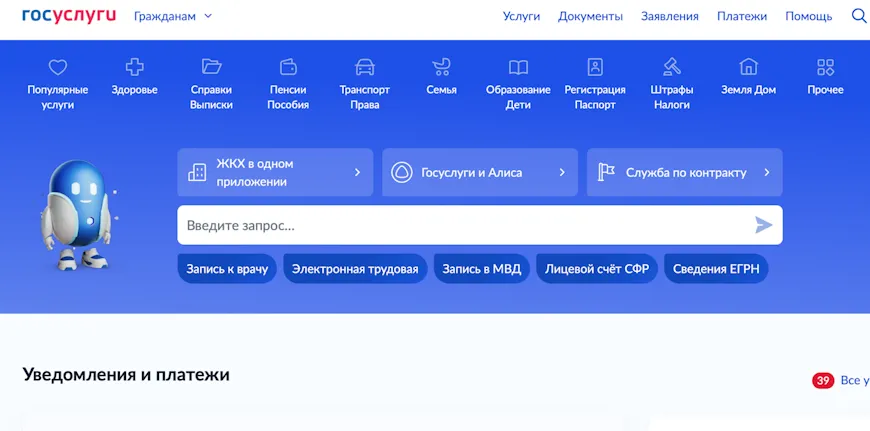The width and height of the screenshot is (870, 431).
Task: Click the Госуслуги logo
Action: [x=69, y=16]
